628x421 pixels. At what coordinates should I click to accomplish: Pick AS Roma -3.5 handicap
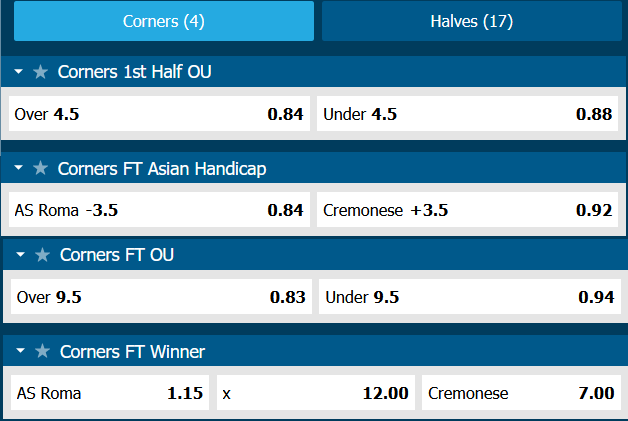(158, 211)
